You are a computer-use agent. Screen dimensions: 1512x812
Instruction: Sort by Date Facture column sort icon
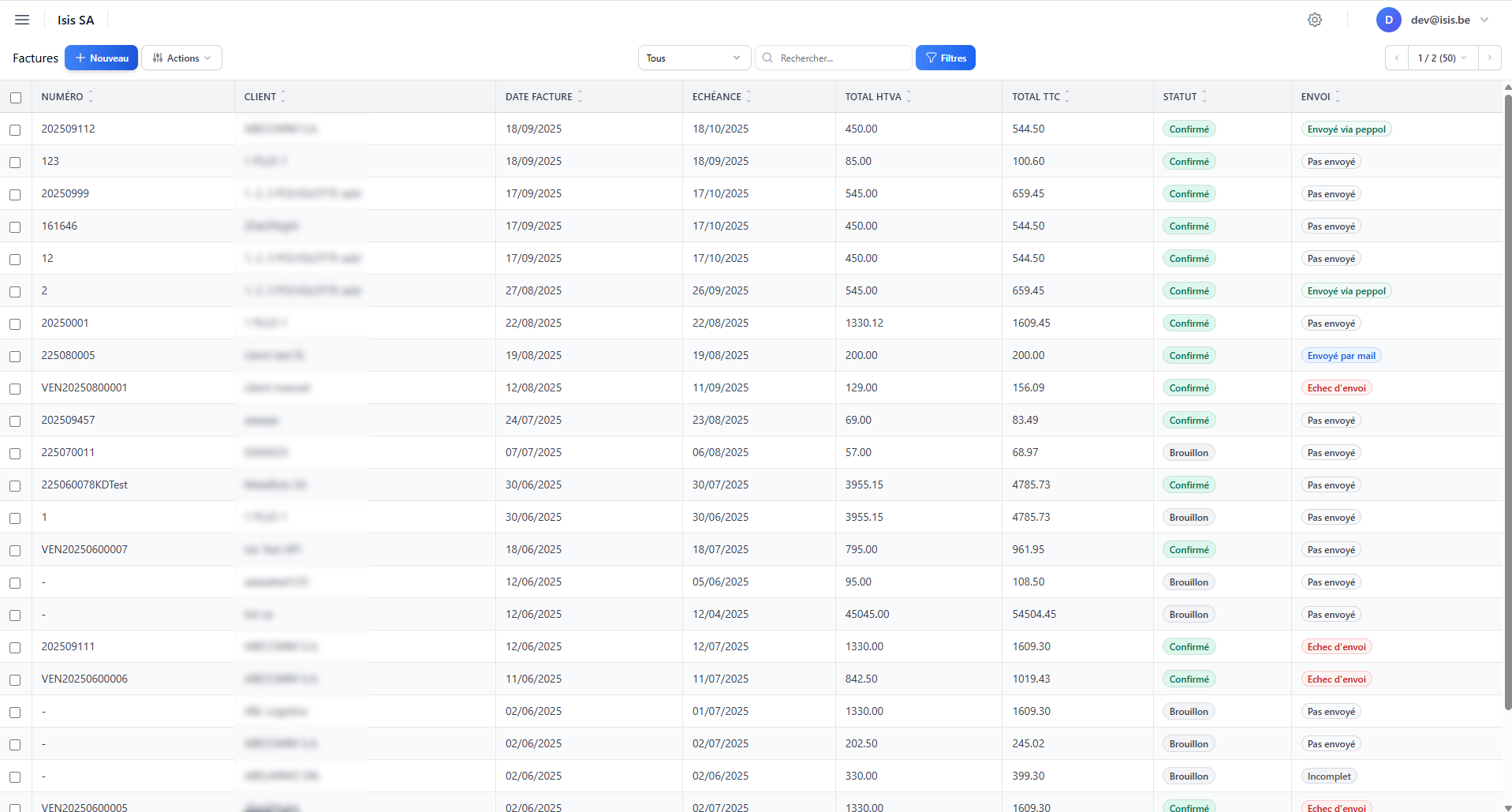point(580,96)
